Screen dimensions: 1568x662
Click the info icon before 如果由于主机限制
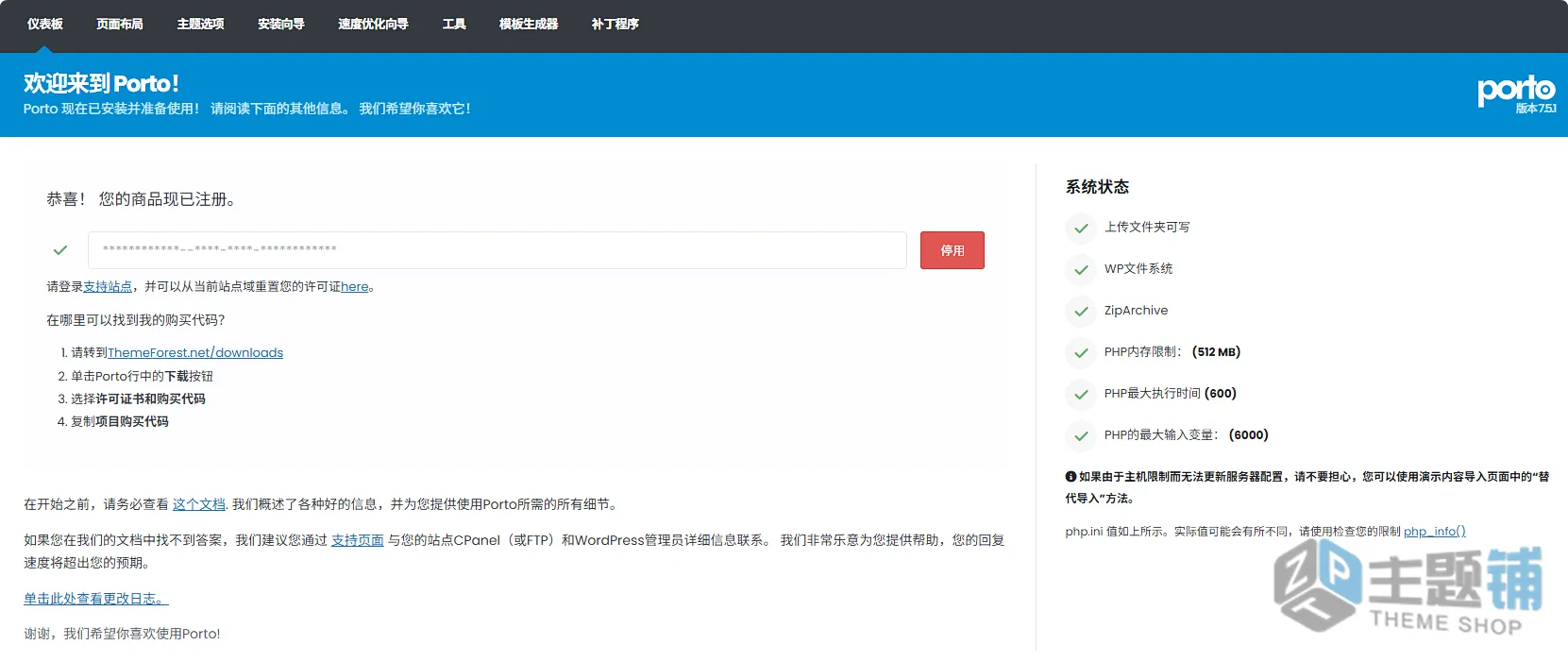1071,477
